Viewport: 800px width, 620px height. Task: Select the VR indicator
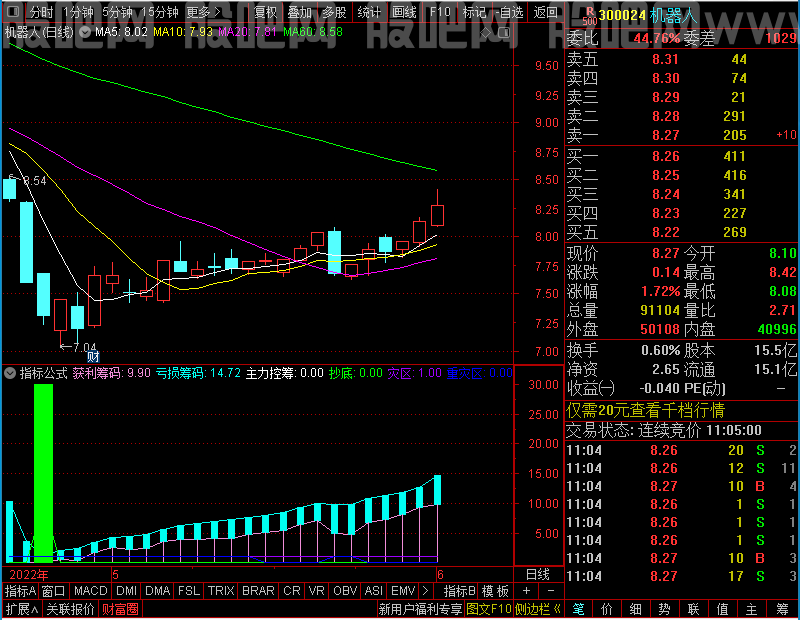(x=316, y=591)
